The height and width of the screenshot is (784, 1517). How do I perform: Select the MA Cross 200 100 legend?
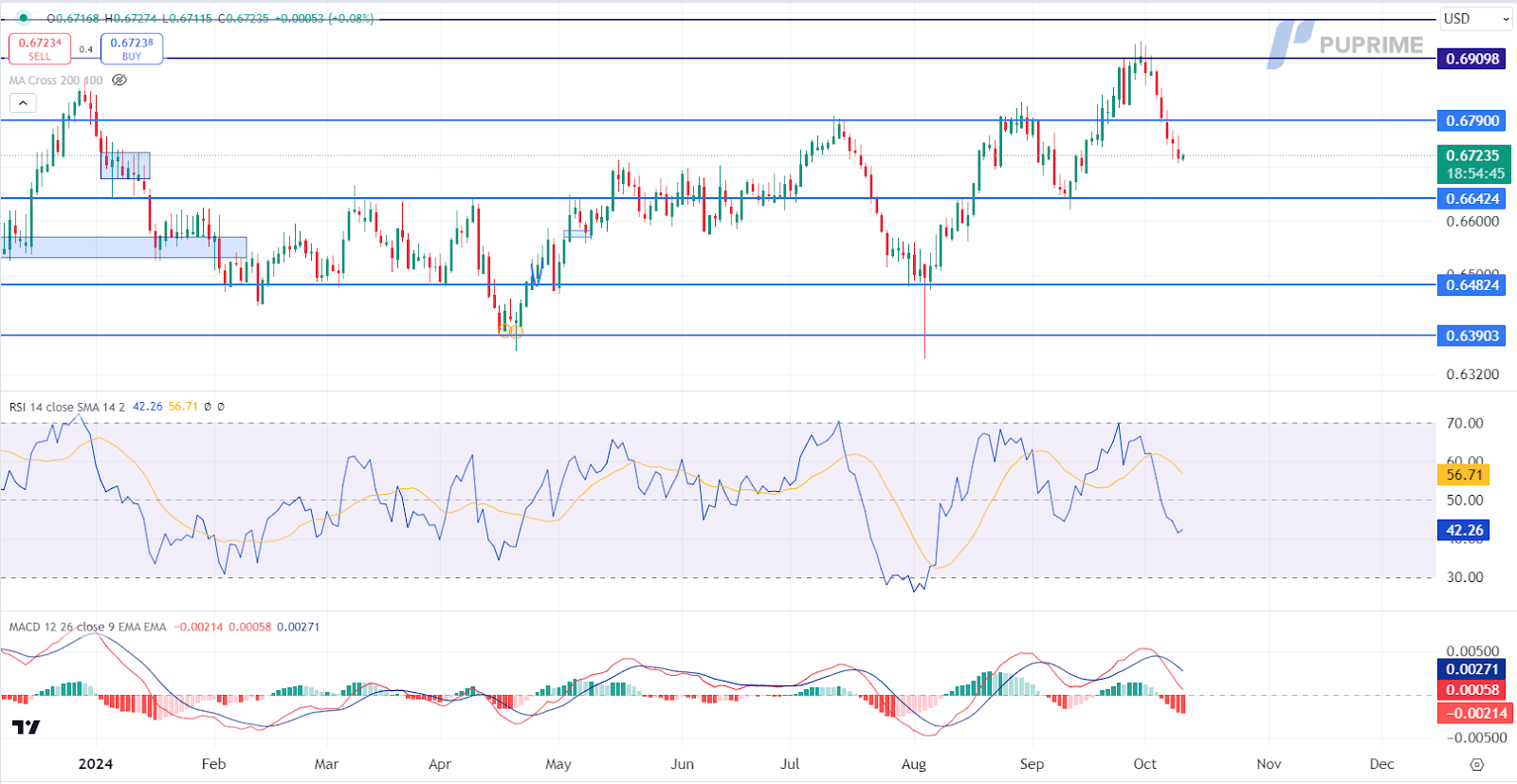[56, 81]
